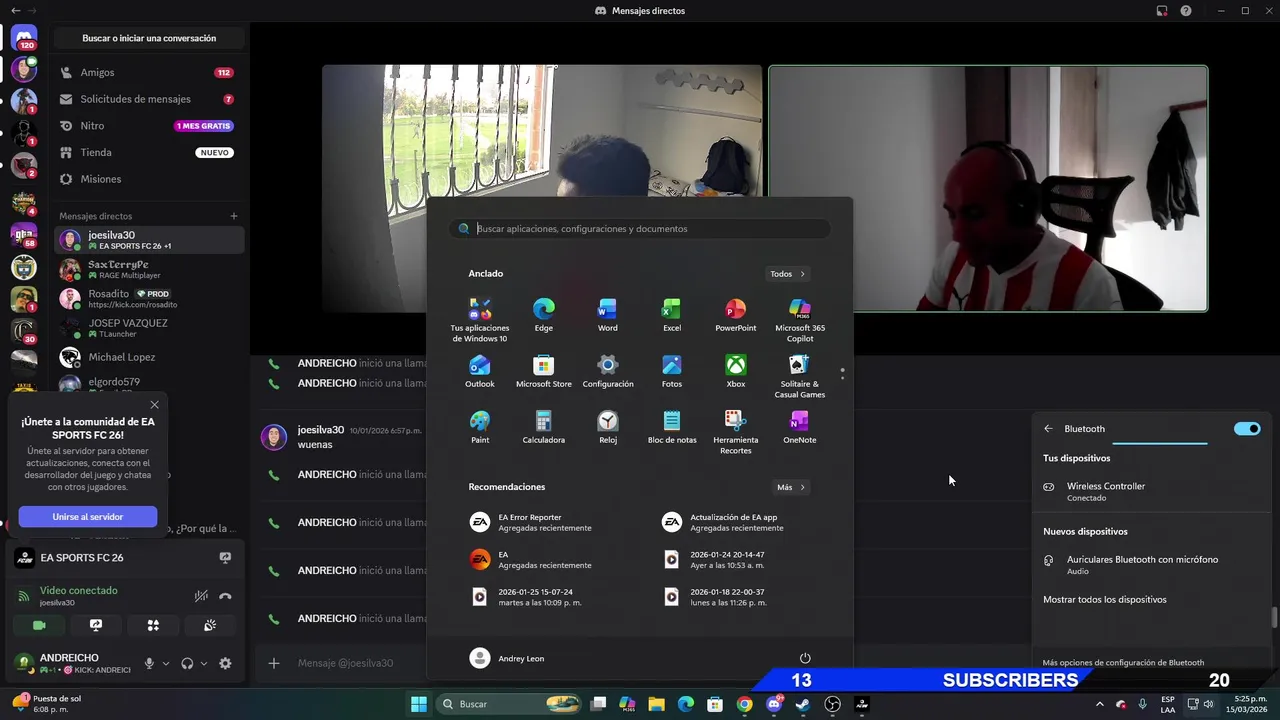
Task: Open Calculadora pinned app
Action: point(543,427)
